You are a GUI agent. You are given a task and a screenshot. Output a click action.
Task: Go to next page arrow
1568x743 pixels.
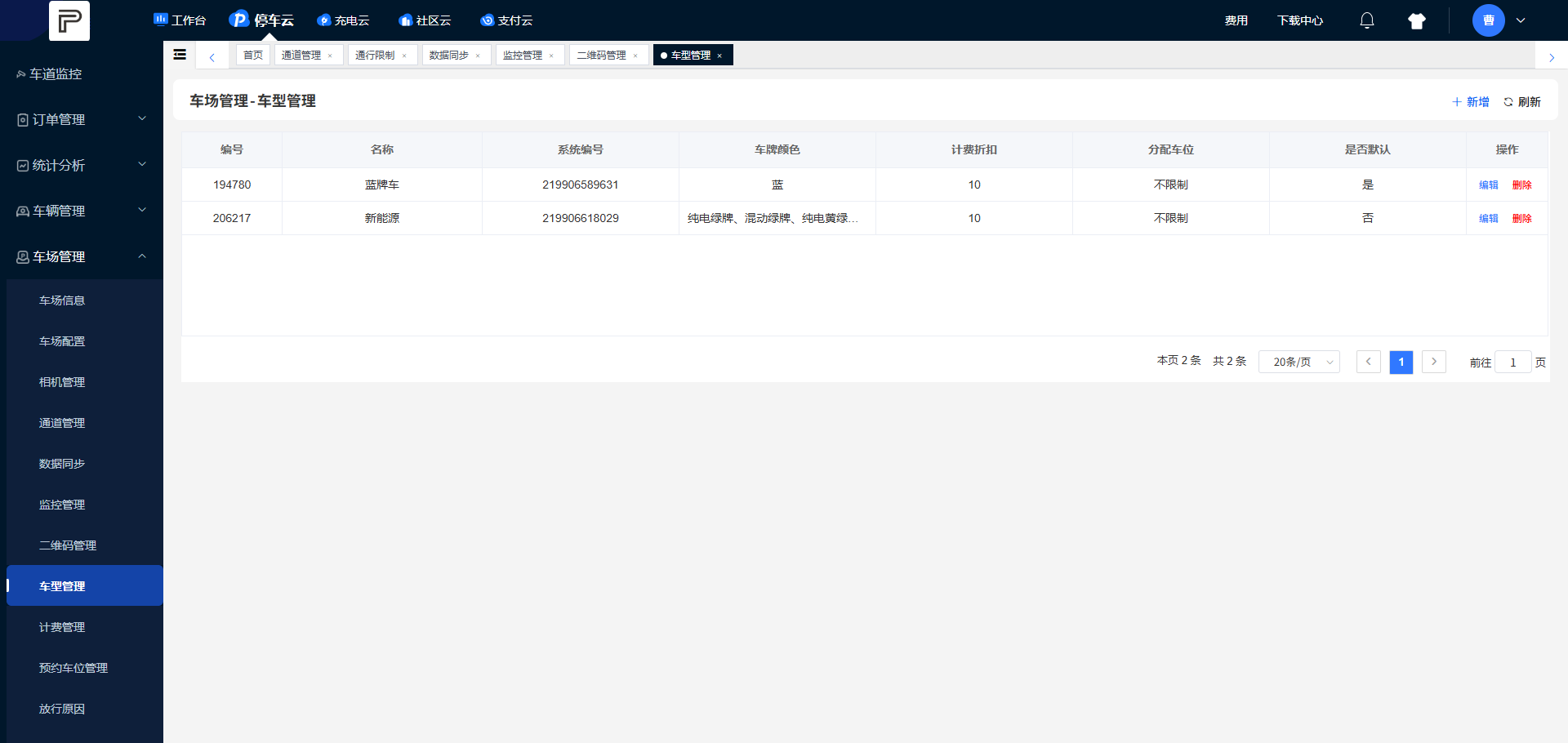tap(1434, 362)
